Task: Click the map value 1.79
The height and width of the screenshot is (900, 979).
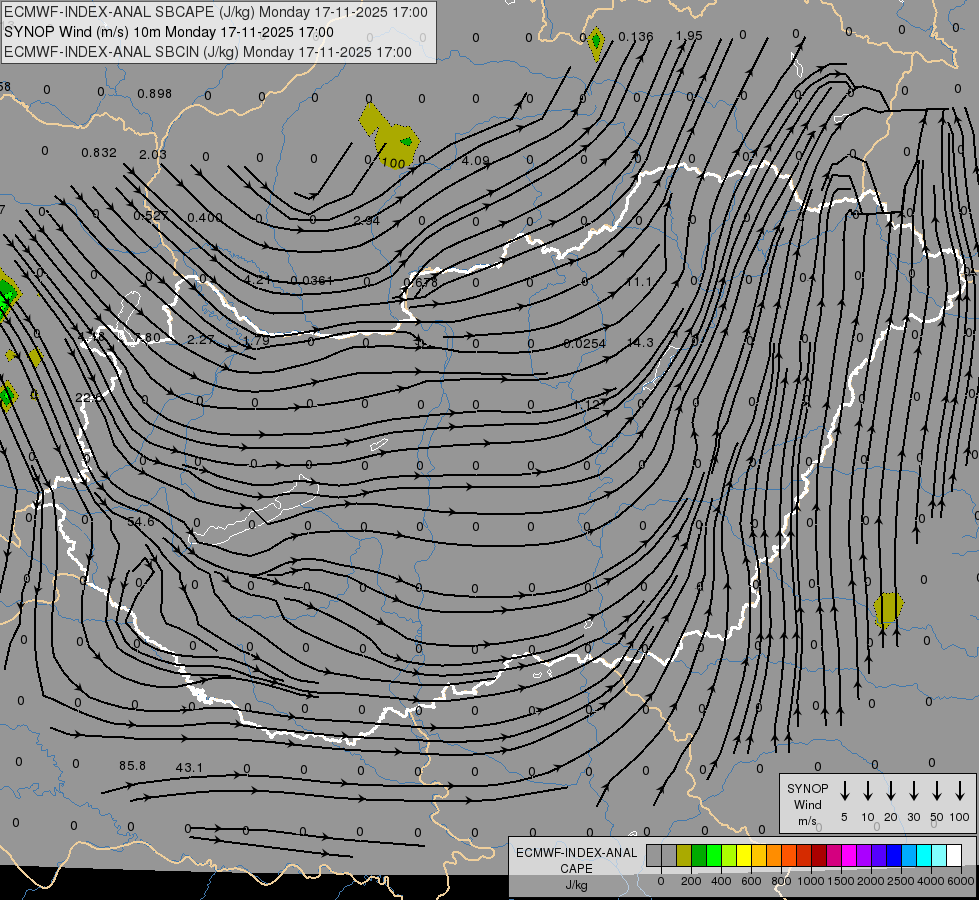Action: point(256,341)
